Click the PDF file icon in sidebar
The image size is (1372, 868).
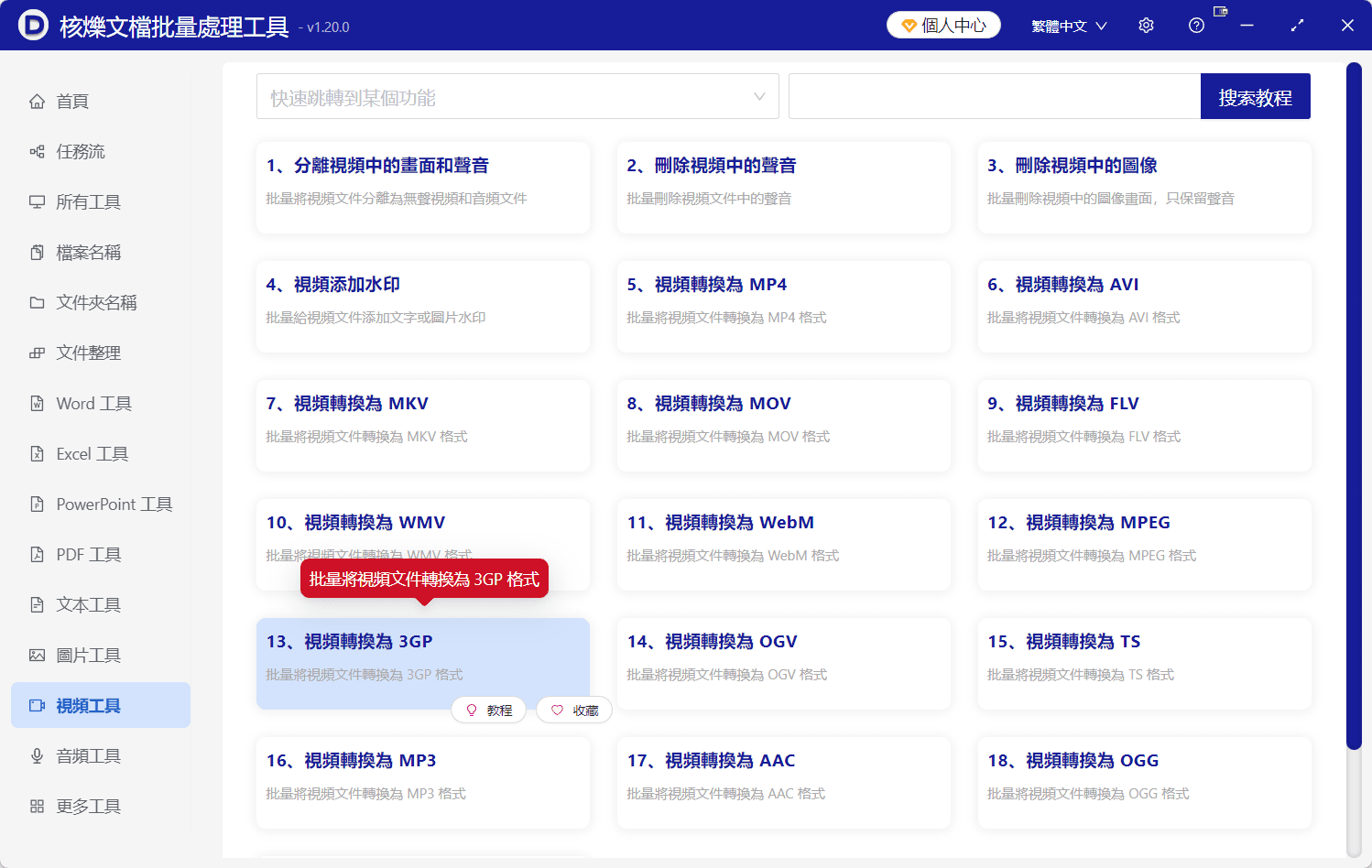37,554
